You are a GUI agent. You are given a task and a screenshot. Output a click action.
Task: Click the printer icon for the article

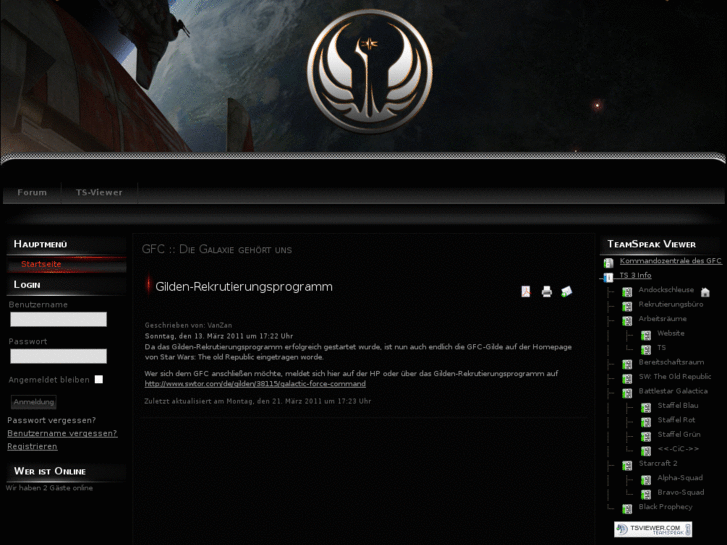(x=547, y=291)
